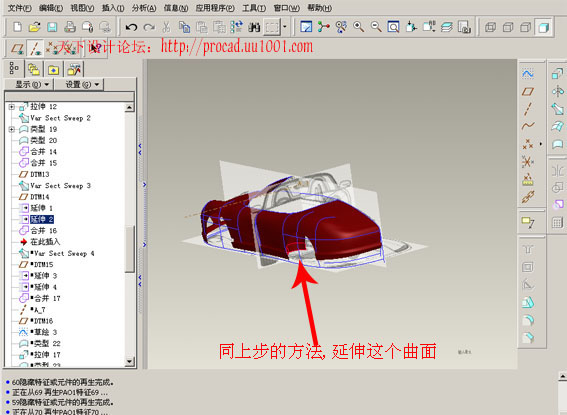The height and width of the screenshot is (415, 567).
Task: Click the shaded display mode icon
Action: tap(543, 27)
